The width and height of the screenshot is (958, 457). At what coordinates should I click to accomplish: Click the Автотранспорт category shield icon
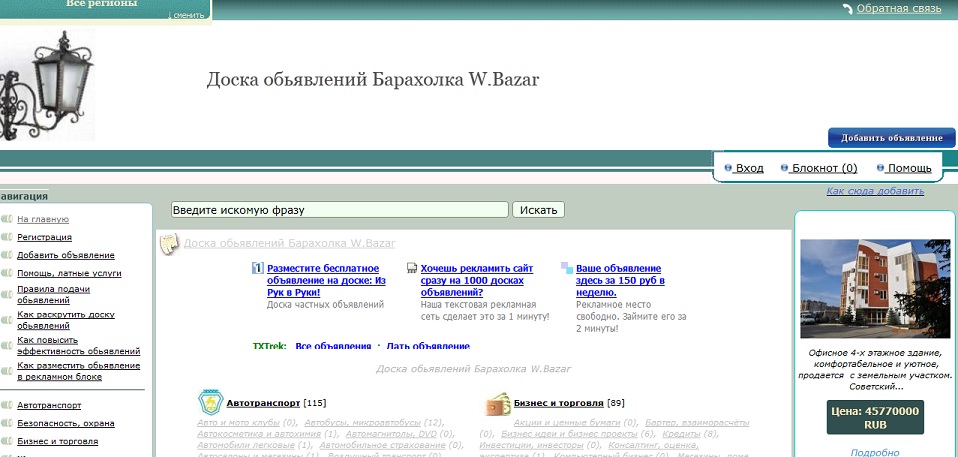coord(210,402)
